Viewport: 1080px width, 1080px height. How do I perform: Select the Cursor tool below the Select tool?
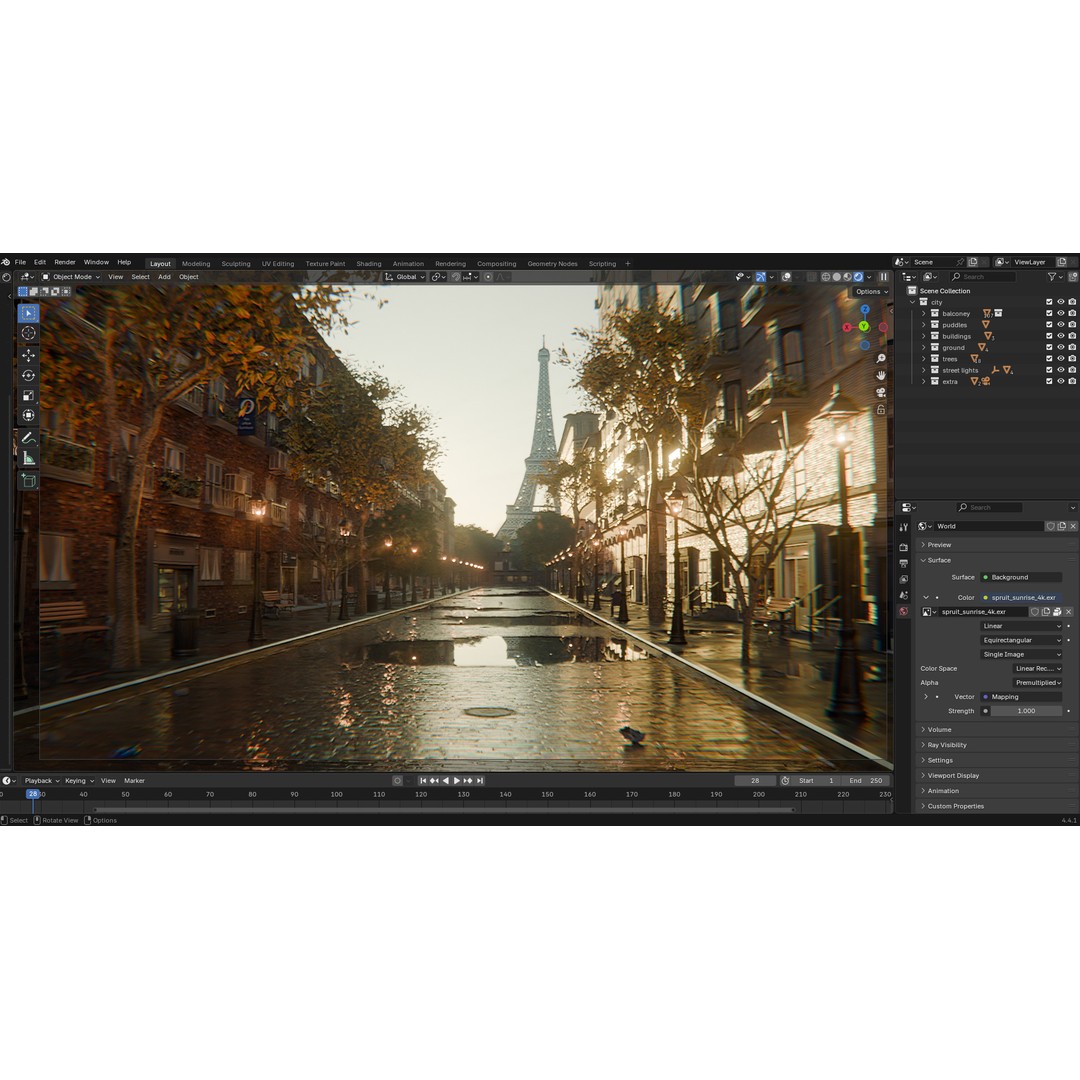(x=28, y=332)
